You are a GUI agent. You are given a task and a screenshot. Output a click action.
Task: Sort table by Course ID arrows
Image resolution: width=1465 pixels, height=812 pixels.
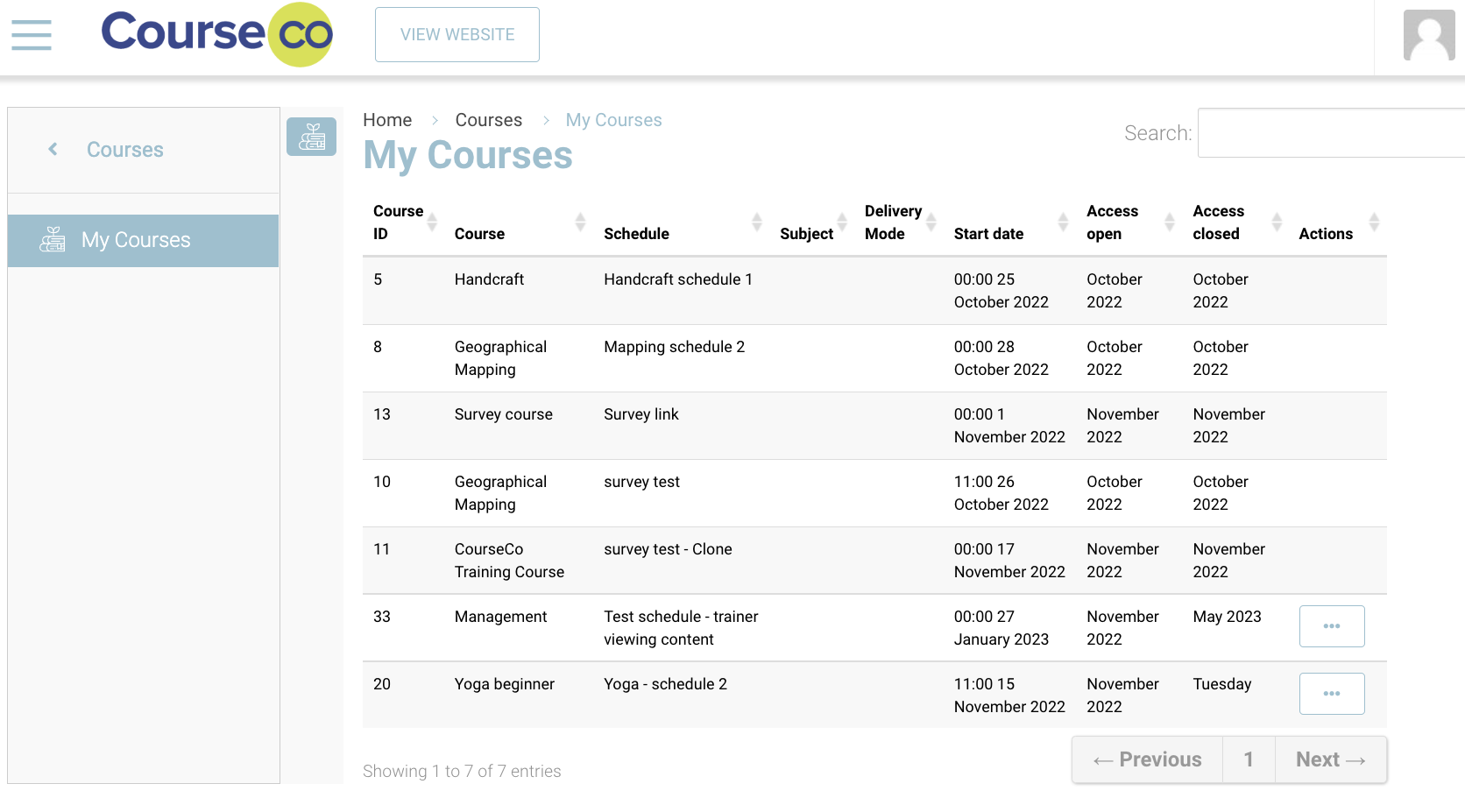click(432, 222)
